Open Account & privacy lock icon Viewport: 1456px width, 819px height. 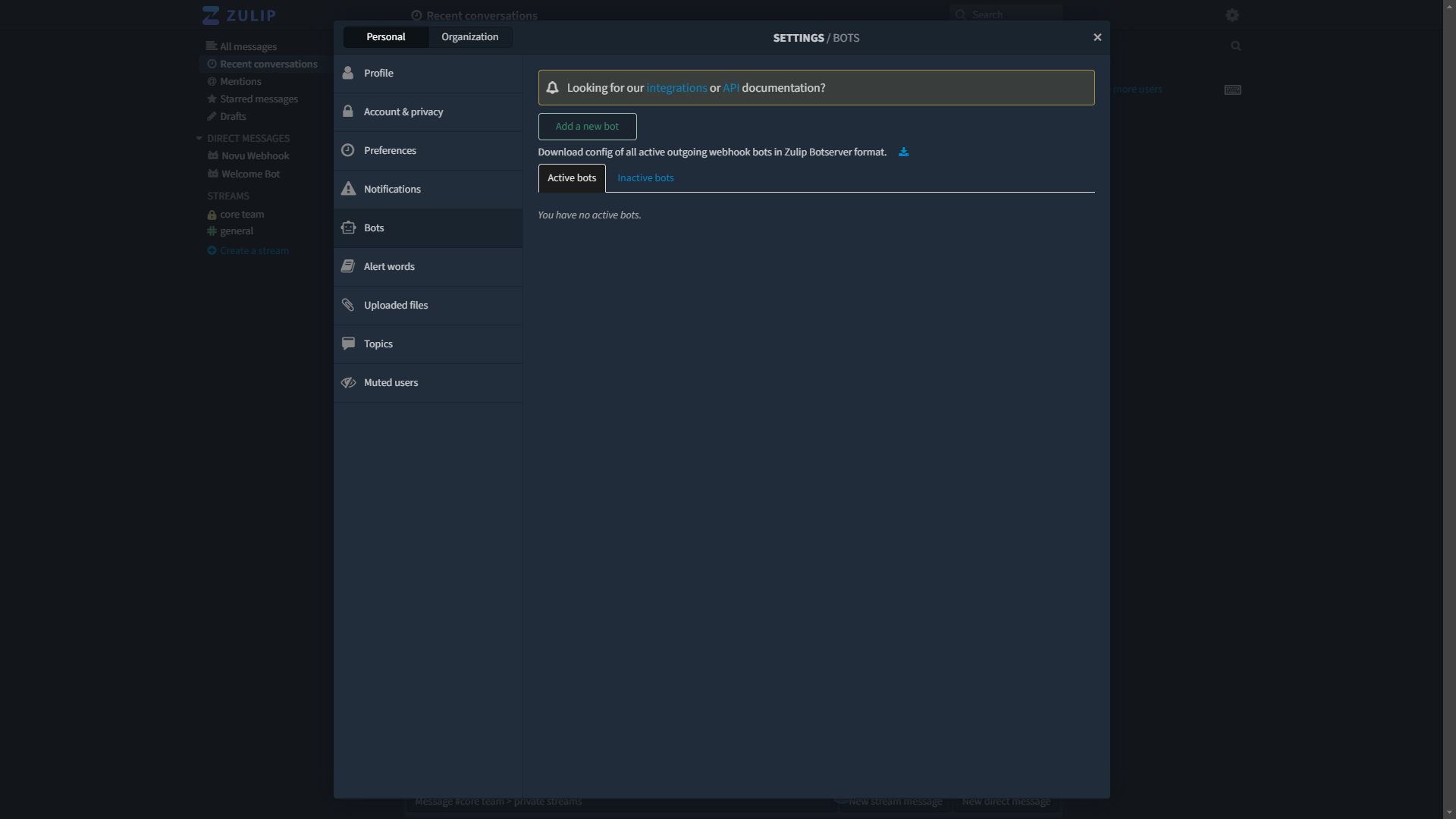[349, 111]
